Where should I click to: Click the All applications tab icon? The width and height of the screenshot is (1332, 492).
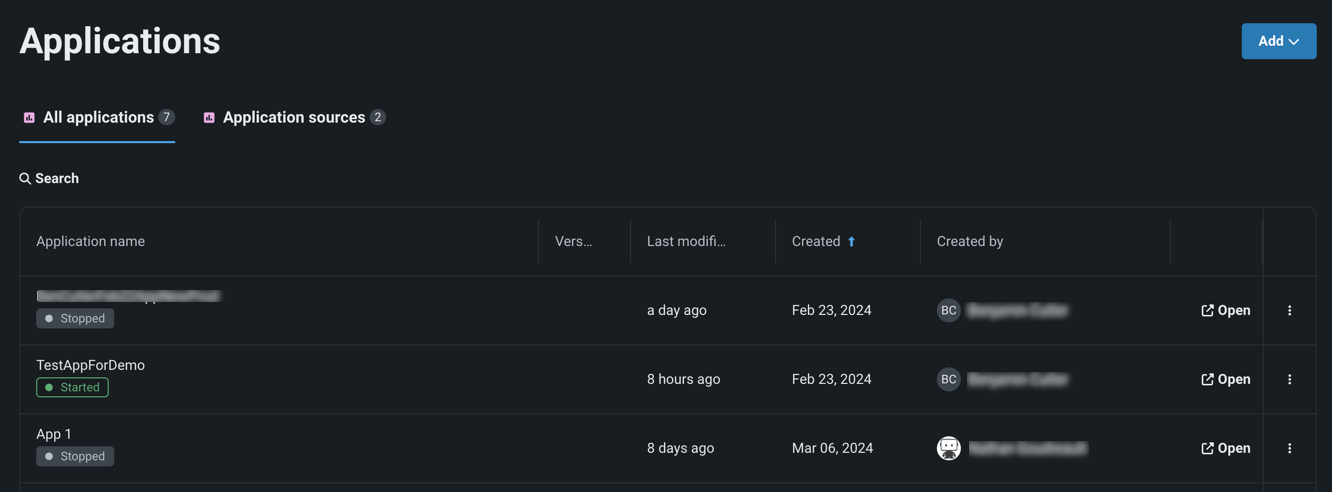tap(29, 118)
